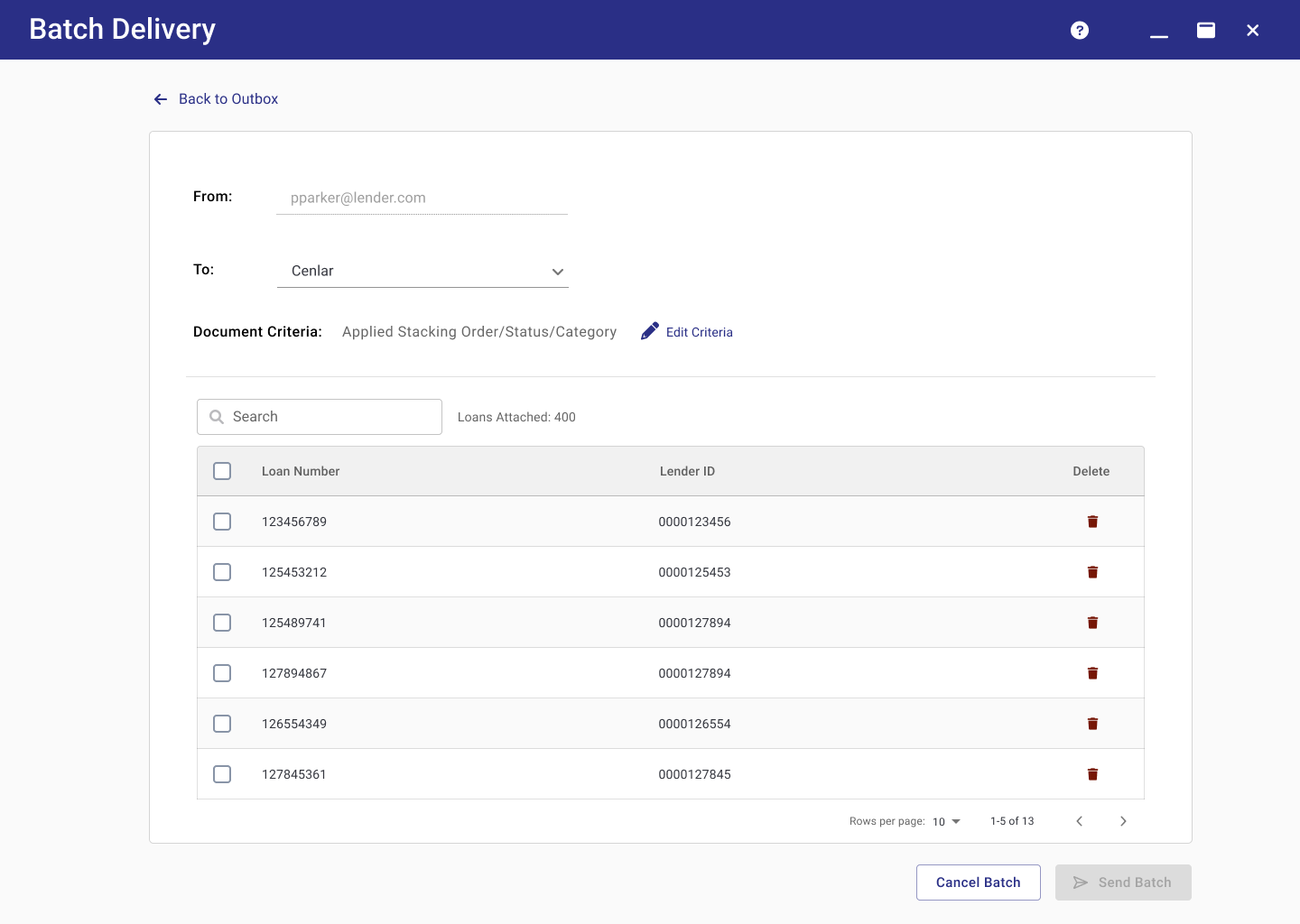Click the magnifier icon in the search box
Viewport: 1300px width, 924px height.
pyautogui.click(x=217, y=417)
